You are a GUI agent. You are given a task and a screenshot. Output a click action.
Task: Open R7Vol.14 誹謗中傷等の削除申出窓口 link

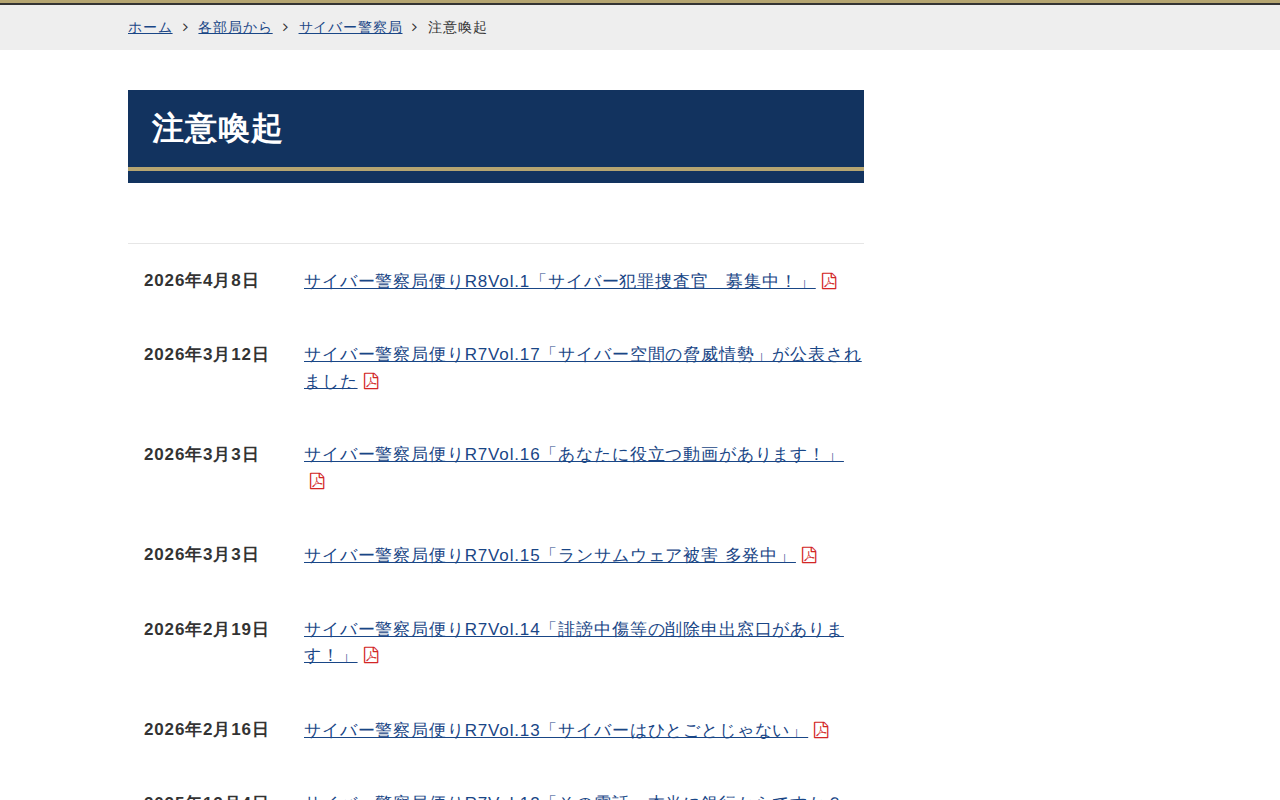[573, 642]
